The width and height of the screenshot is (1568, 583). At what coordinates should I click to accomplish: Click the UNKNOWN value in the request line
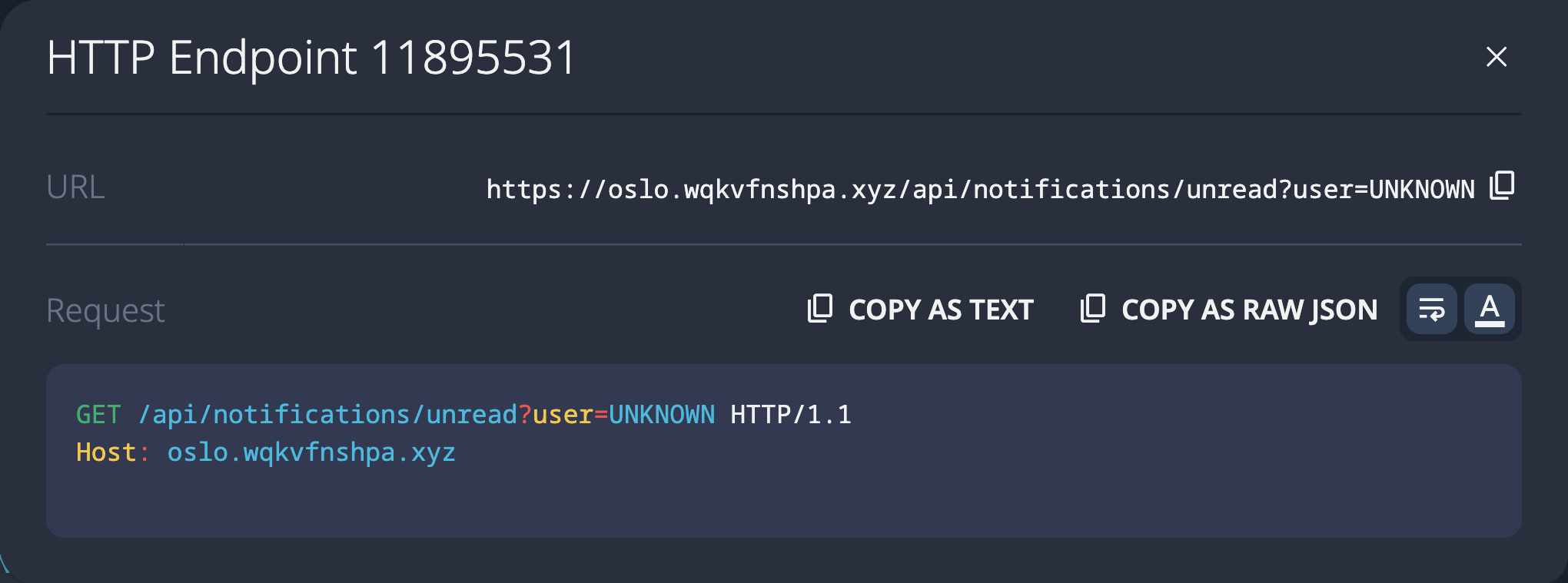coord(662,415)
